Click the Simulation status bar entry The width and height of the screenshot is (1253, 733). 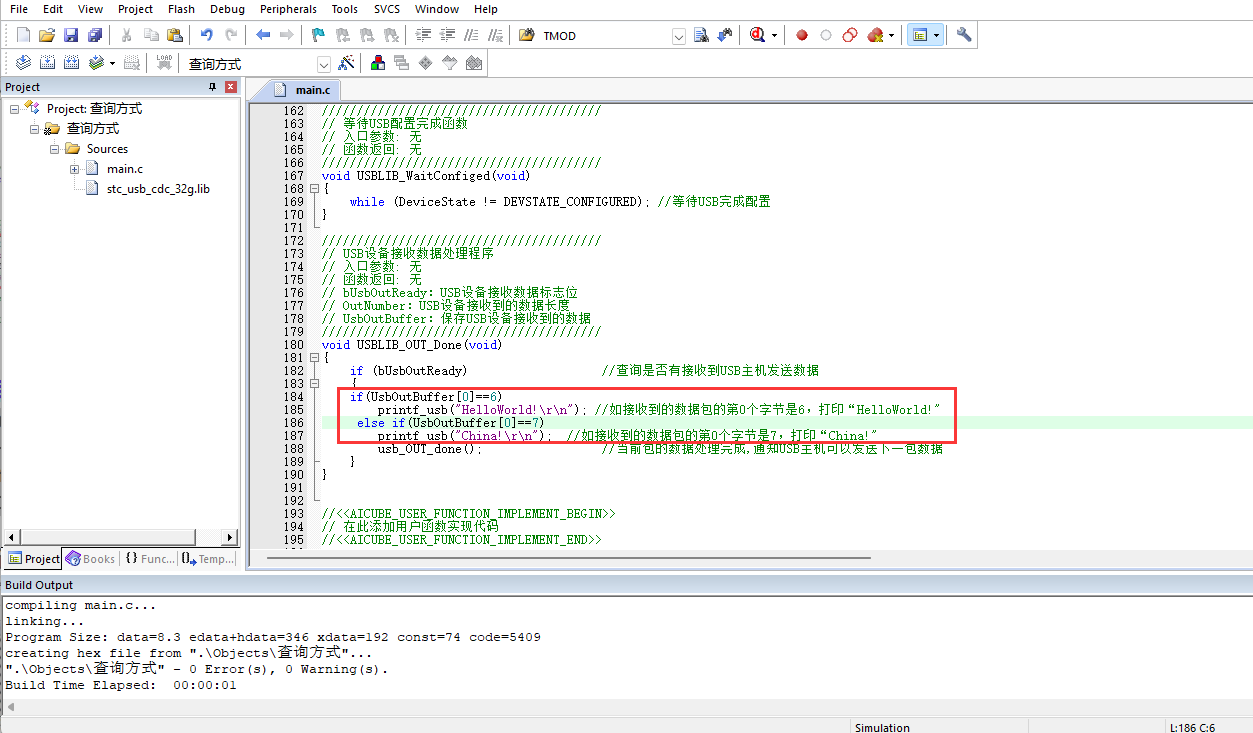pos(883,727)
